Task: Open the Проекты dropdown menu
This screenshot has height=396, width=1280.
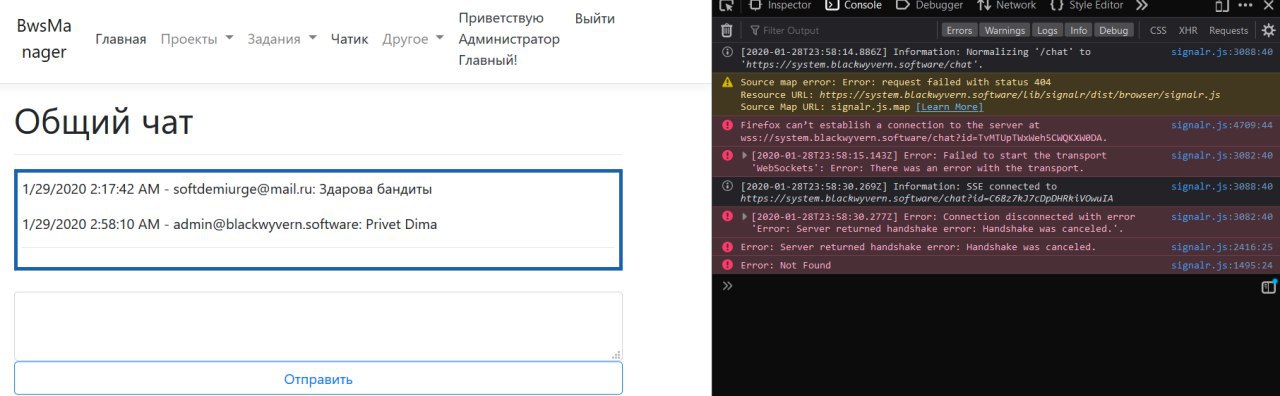Action: click(197, 39)
